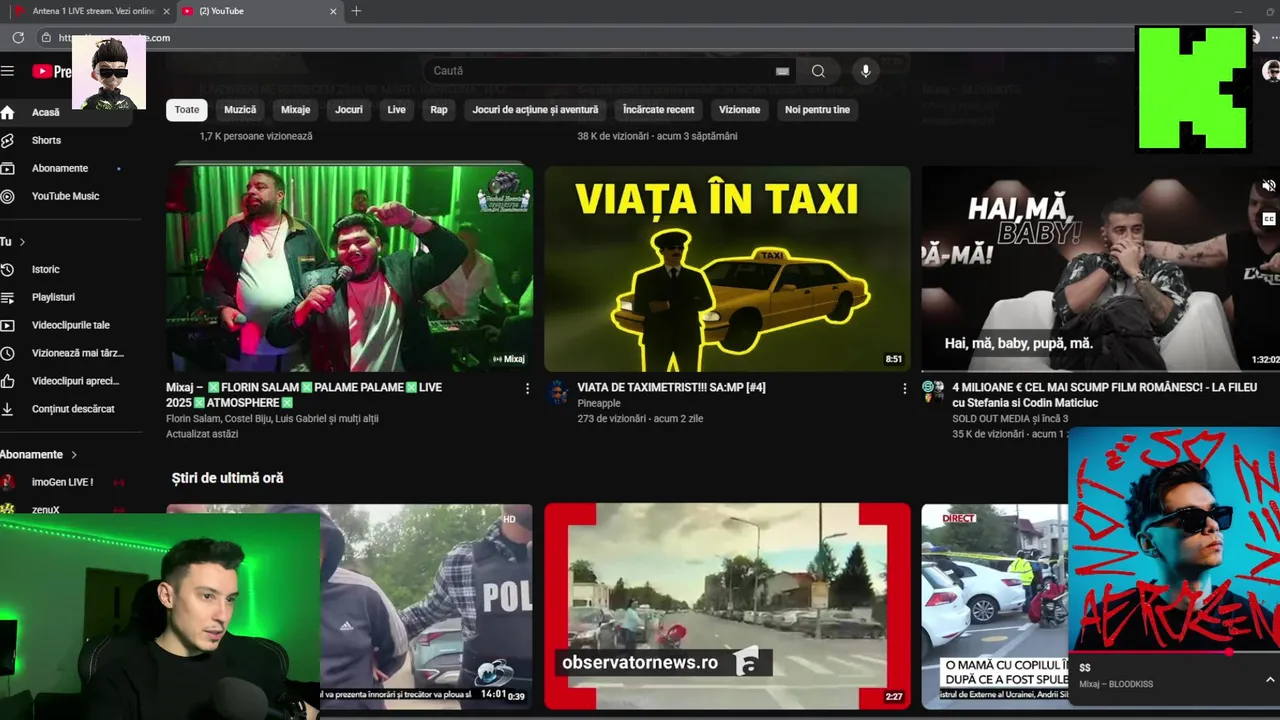Open a new browser tab
Screen dimensions: 1280x720
[x=356, y=11]
